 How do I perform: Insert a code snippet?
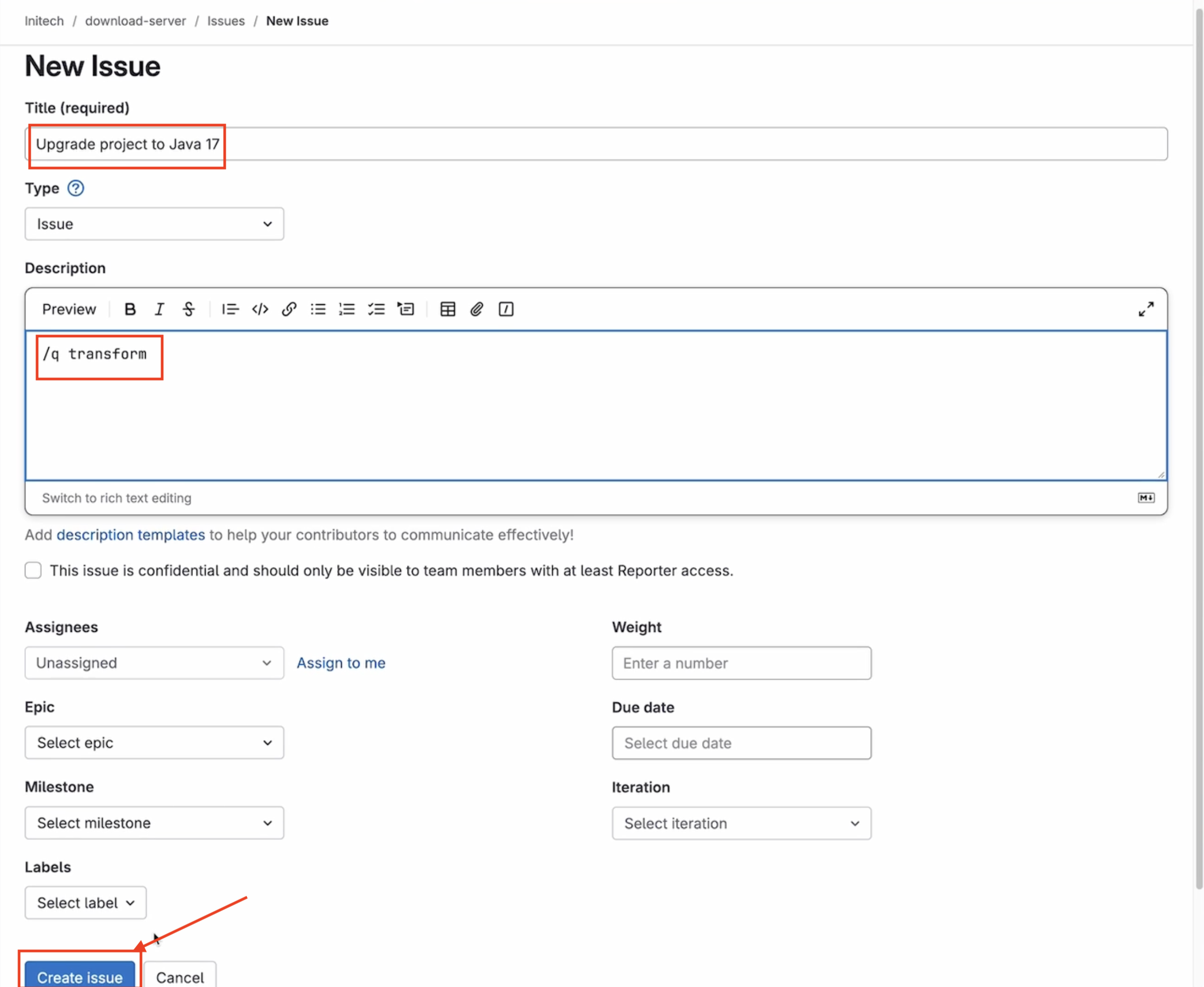pos(260,309)
